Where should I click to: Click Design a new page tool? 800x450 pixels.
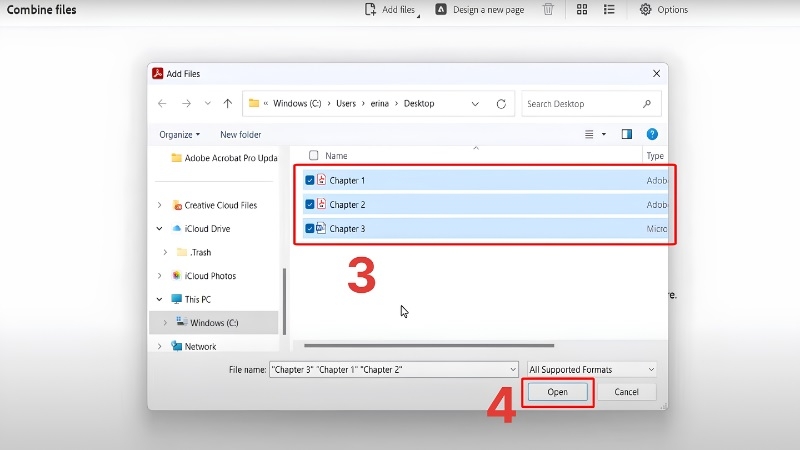pos(480,10)
